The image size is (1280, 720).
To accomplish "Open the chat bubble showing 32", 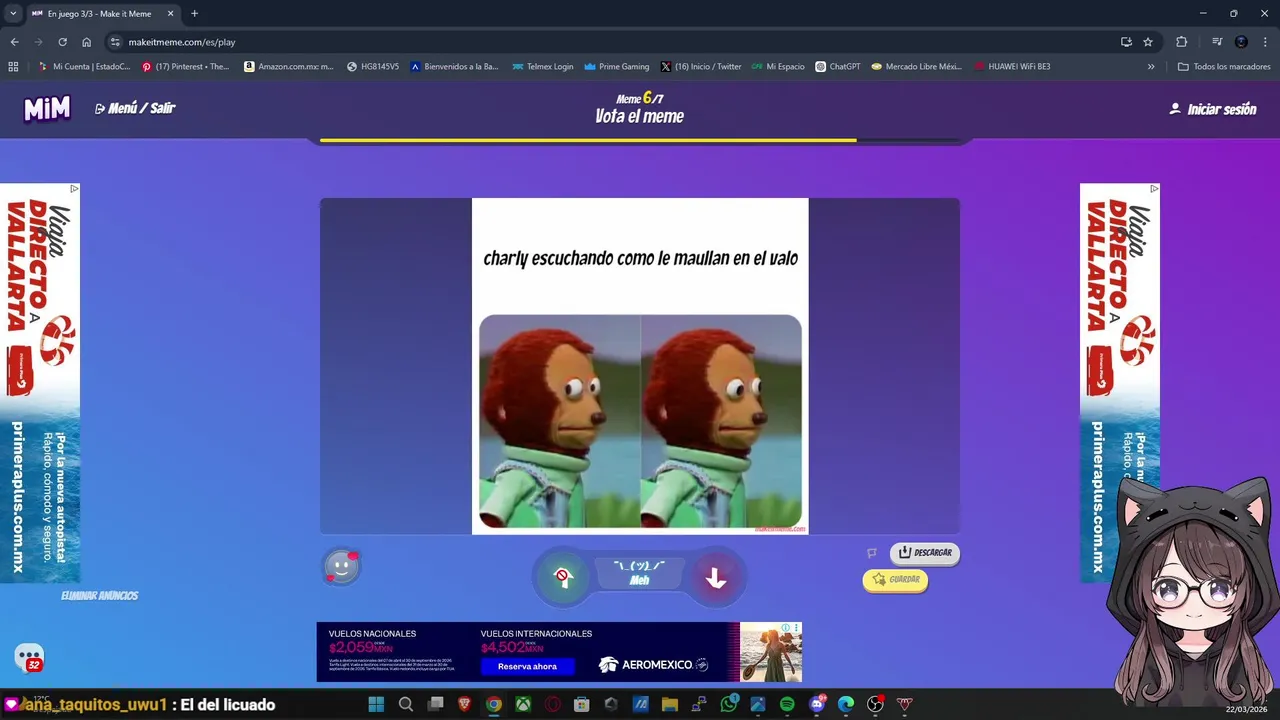I will (29, 658).
